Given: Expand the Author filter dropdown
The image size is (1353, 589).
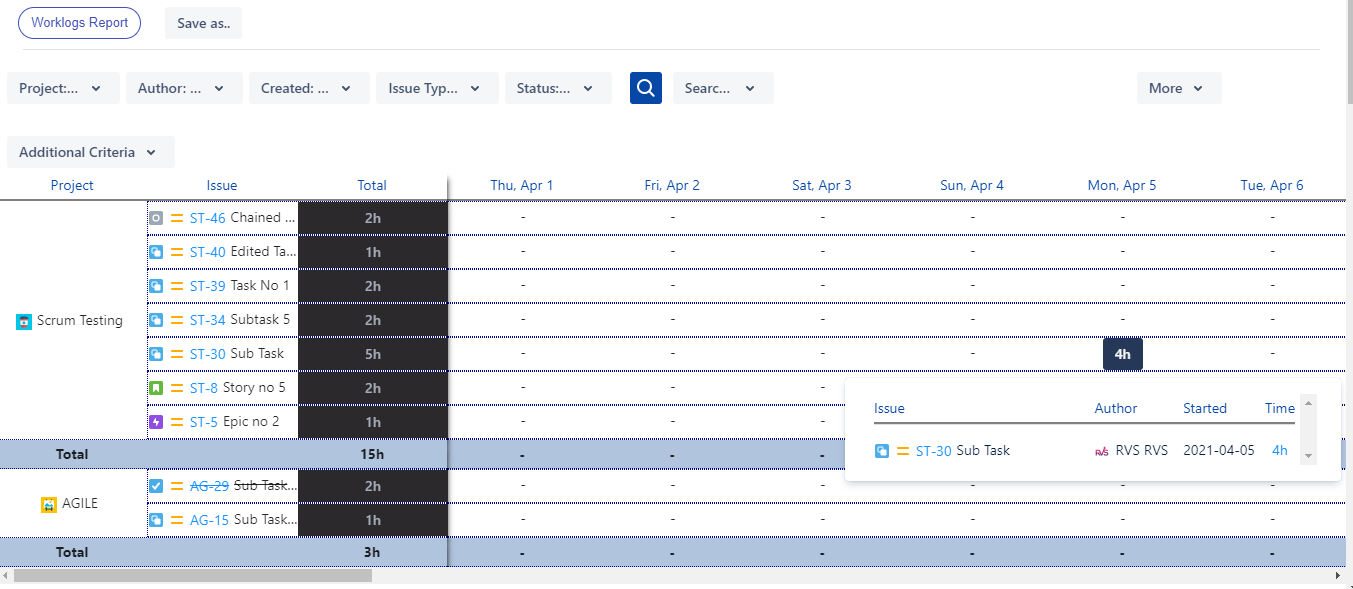Looking at the screenshot, I should click(x=184, y=88).
